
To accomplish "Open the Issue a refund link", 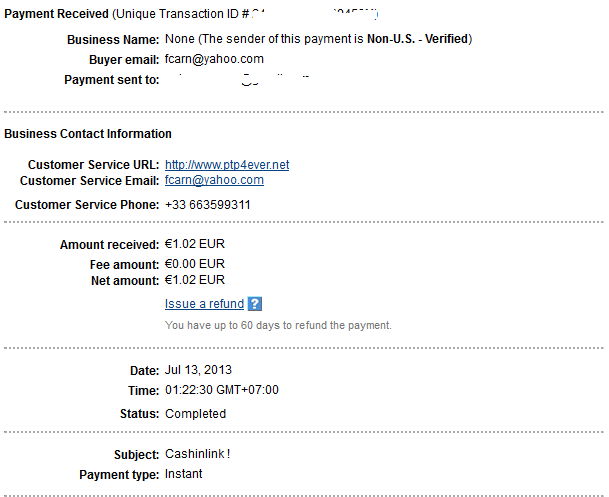I will tap(204, 304).
